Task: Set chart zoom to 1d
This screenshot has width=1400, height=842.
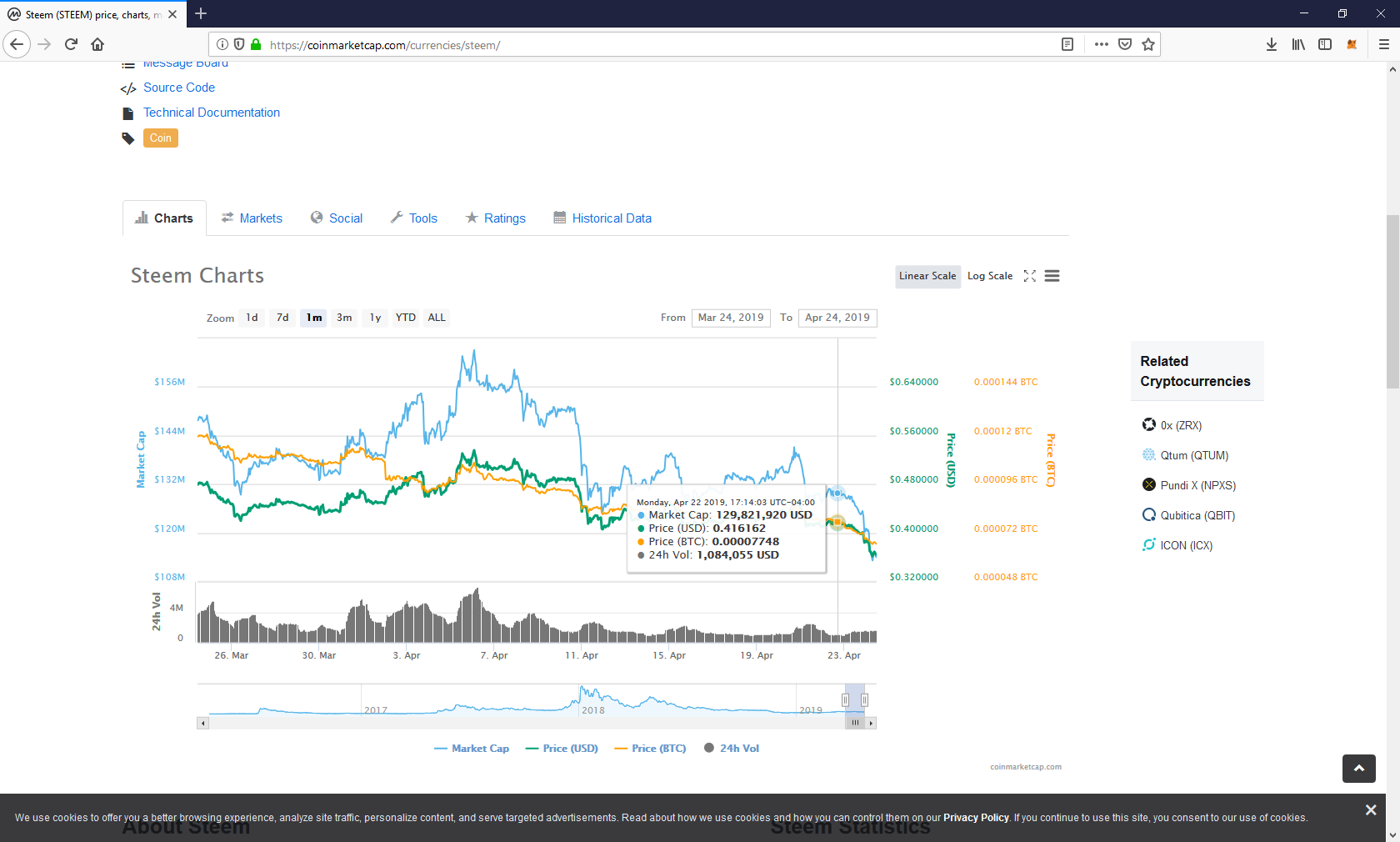Action: [x=252, y=318]
